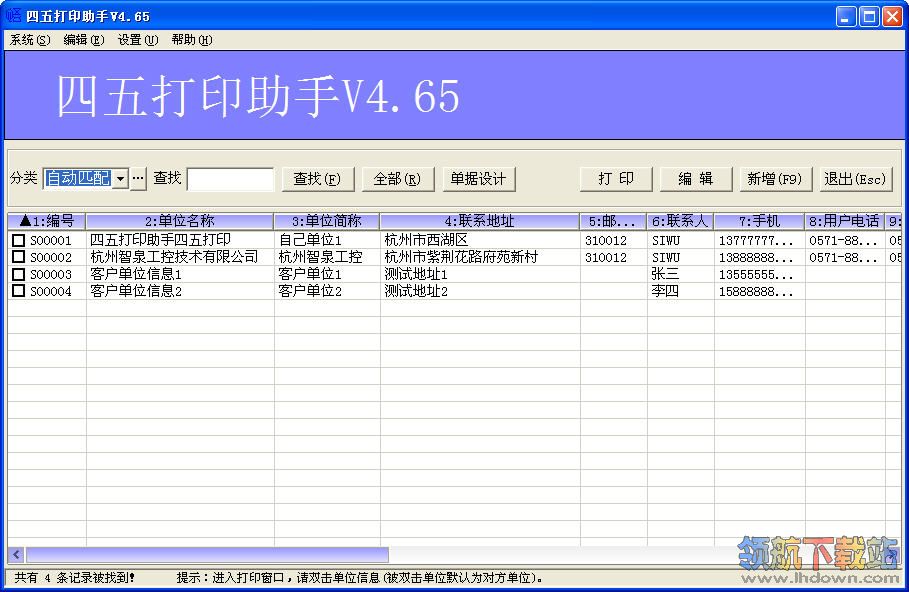Sort by the 1:编号 column header
Viewport: 909px width, 592px height.
[47, 221]
